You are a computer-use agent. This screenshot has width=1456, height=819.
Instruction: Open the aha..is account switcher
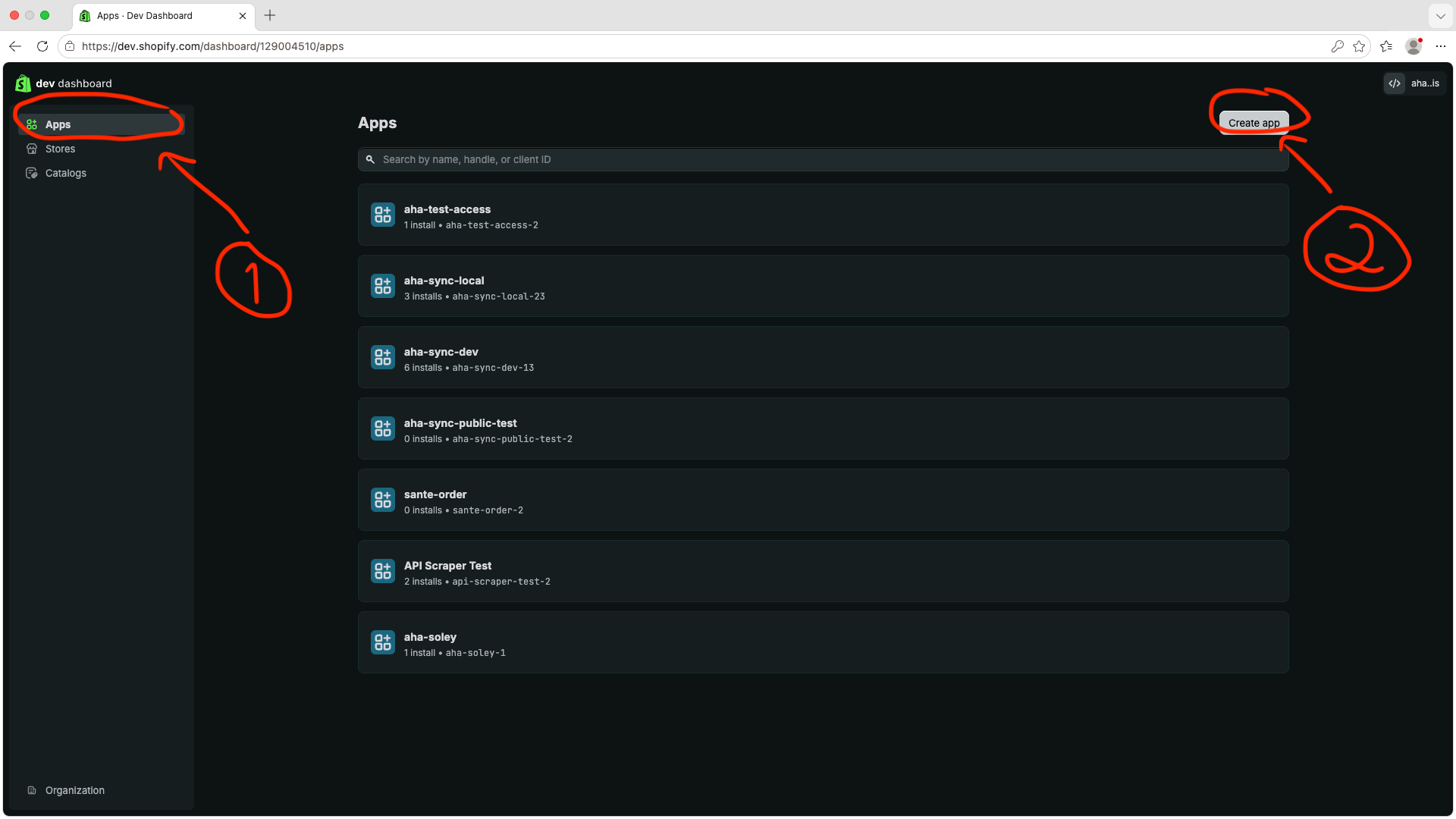pyautogui.click(x=1414, y=83)
